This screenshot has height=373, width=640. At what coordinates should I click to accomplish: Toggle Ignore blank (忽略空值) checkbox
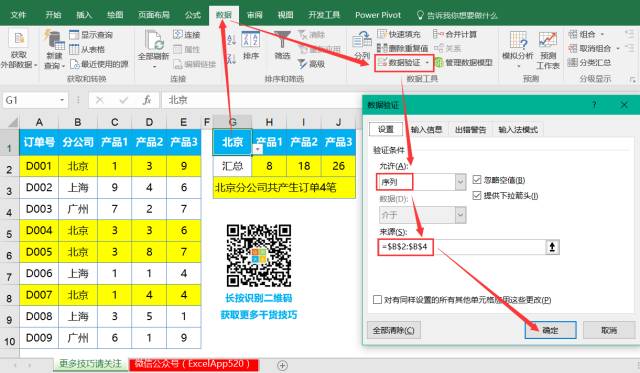(x=477, y=180)
